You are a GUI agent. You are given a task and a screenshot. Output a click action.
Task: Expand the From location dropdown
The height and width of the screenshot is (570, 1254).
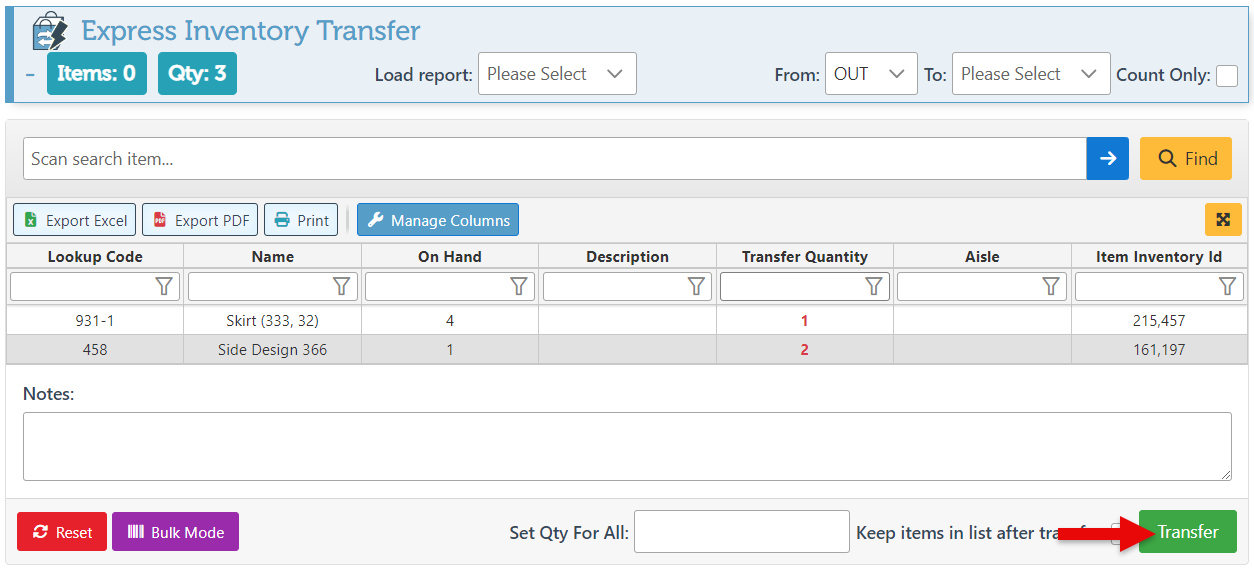[x=870, y=74]
